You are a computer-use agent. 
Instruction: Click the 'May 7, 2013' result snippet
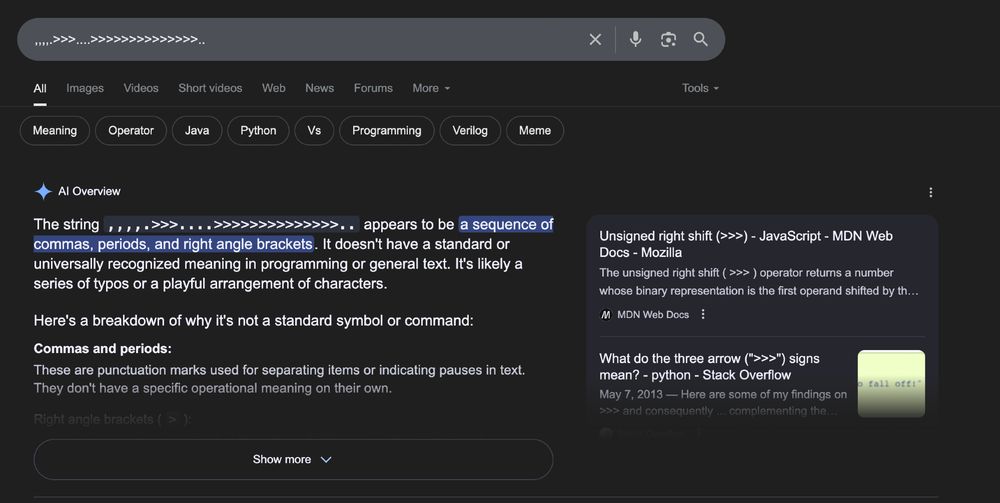coord(723,402)
